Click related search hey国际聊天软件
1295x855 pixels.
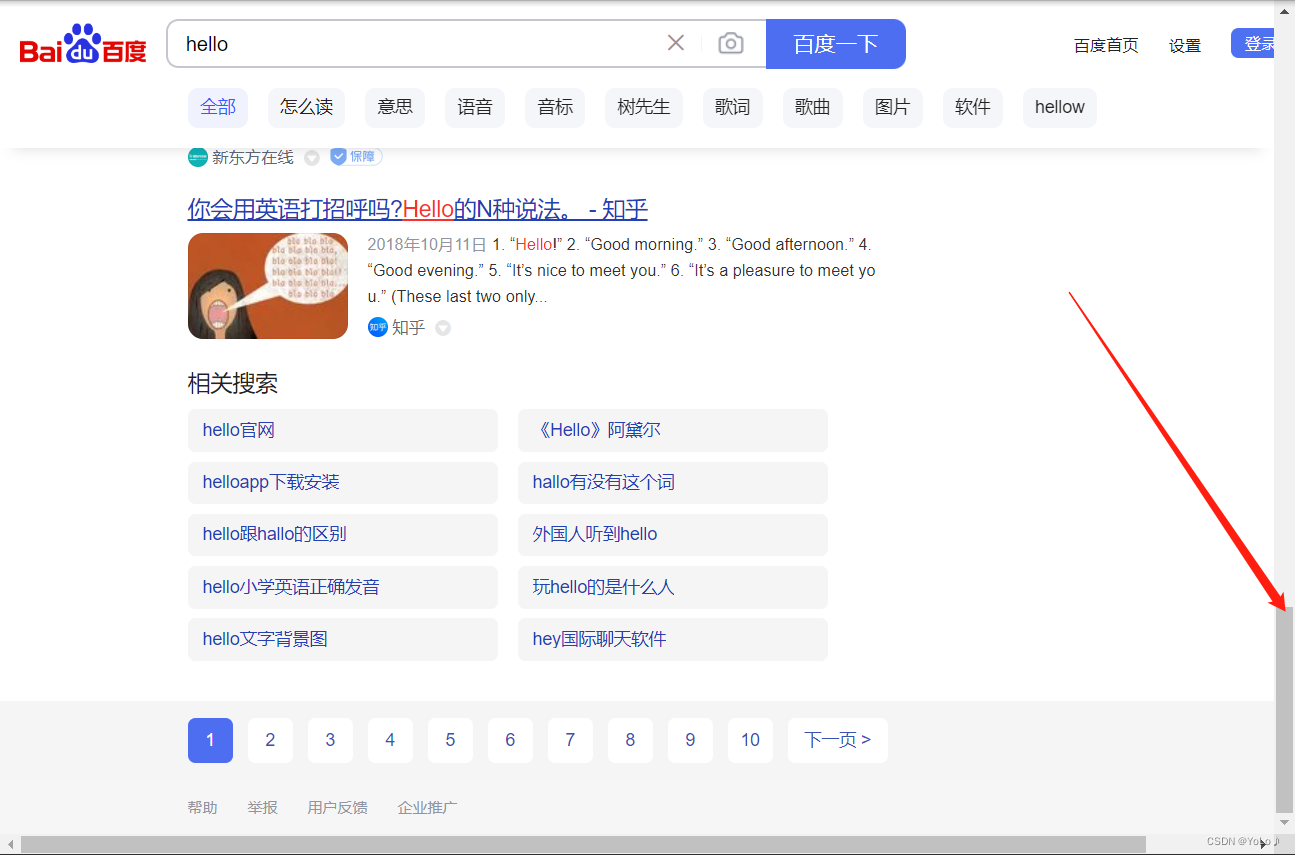pyautogui.click(x=673, y=639)
